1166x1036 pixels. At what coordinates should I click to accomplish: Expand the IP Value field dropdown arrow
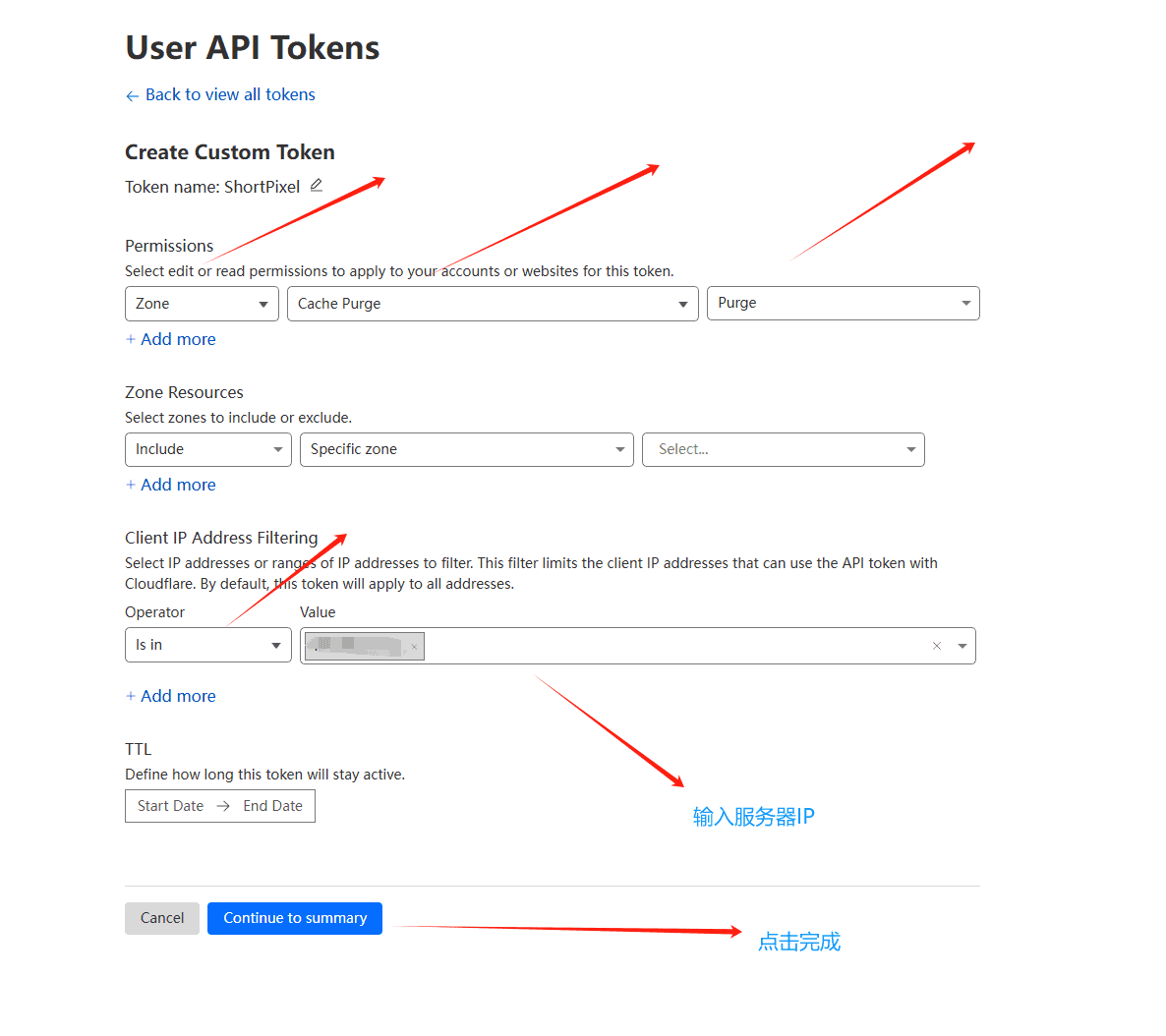(962, 646)
